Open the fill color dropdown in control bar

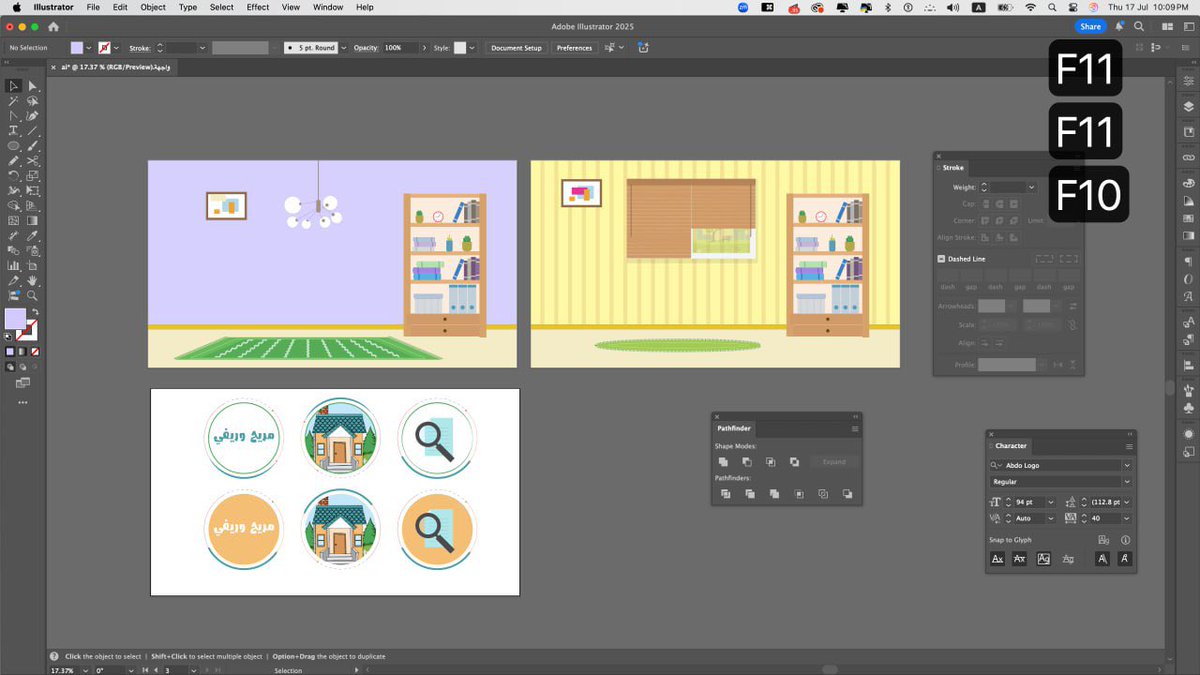click(89, 48)
